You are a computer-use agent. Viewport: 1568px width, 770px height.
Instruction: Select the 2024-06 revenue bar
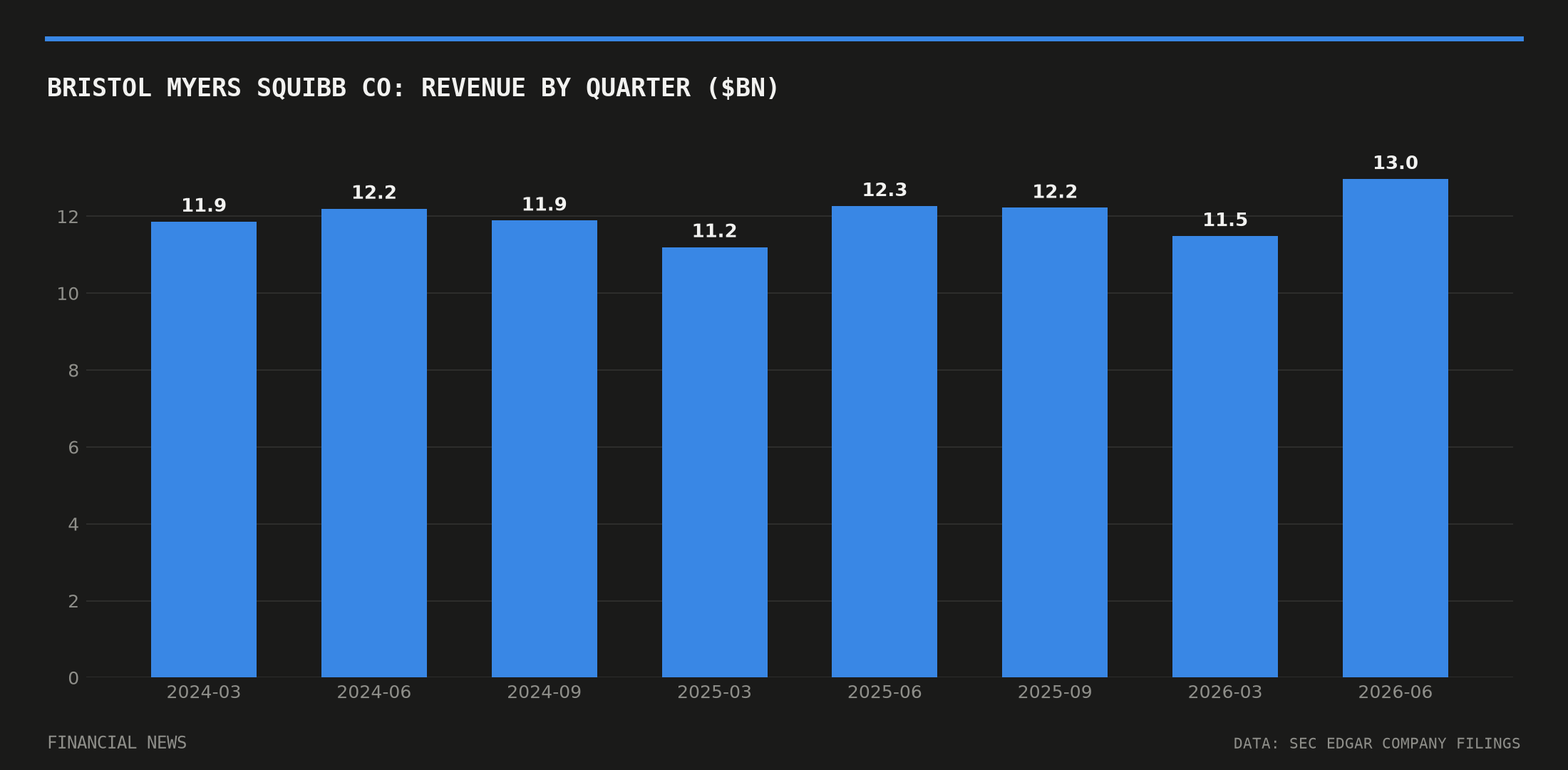(374, 443)
